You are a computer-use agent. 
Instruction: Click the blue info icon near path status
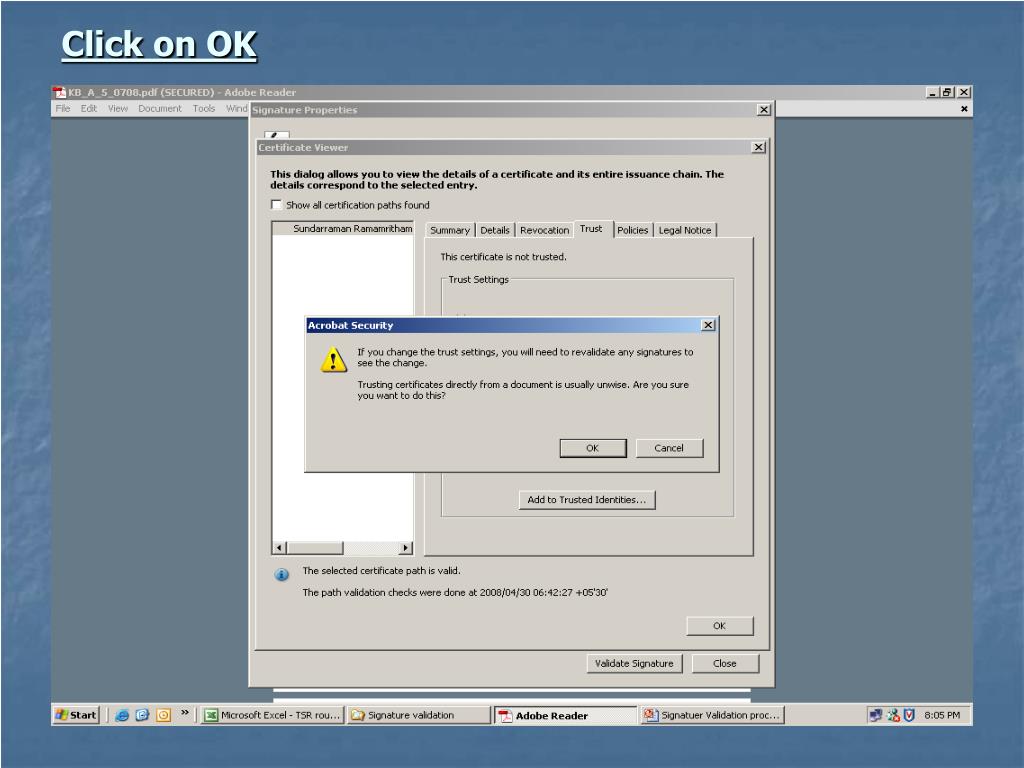pyautogui.click(x=281, y=575)
